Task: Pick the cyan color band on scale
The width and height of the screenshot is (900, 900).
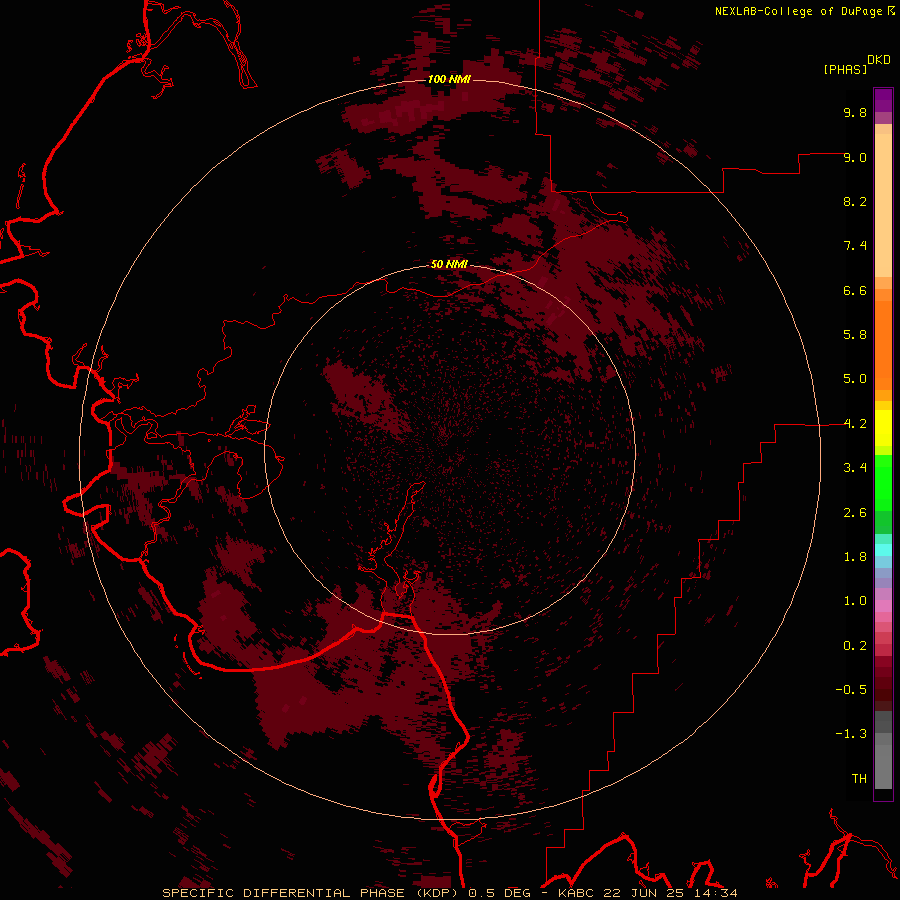Action: pos(883,550)
